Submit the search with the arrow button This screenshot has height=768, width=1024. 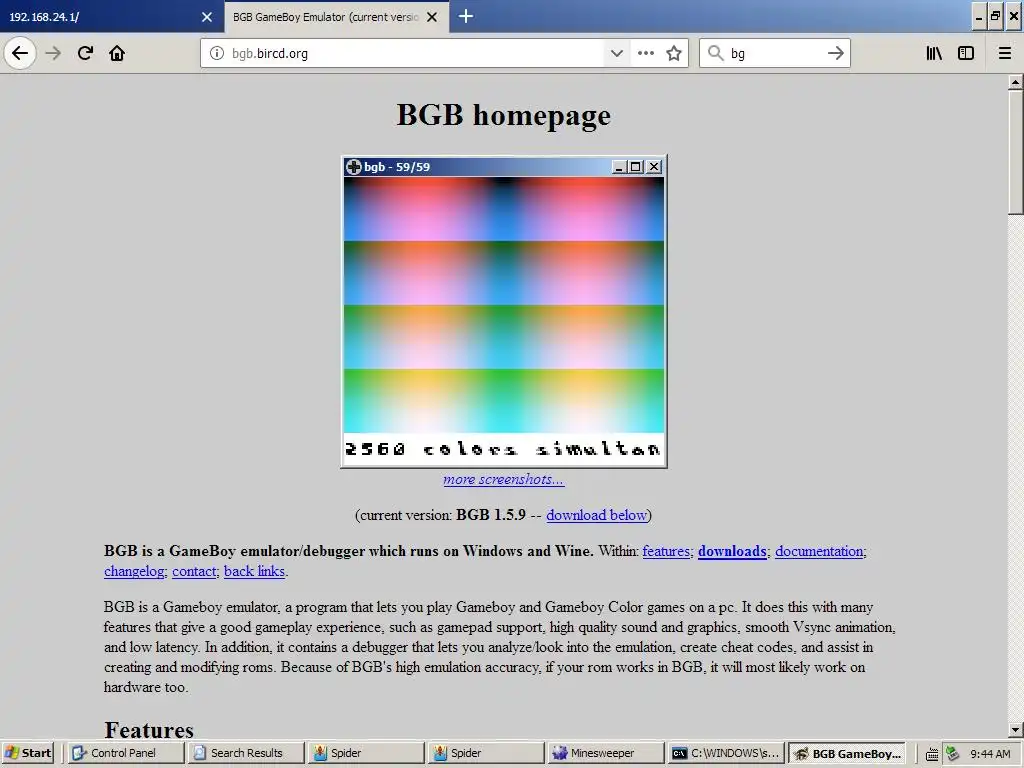point(835,53)
